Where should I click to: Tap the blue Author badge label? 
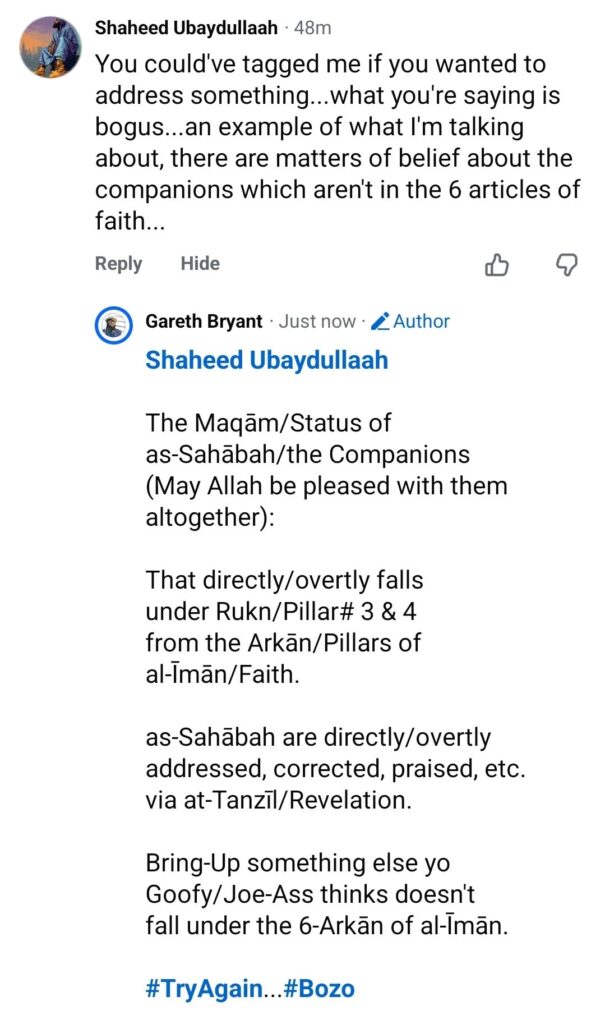(421, 322)
